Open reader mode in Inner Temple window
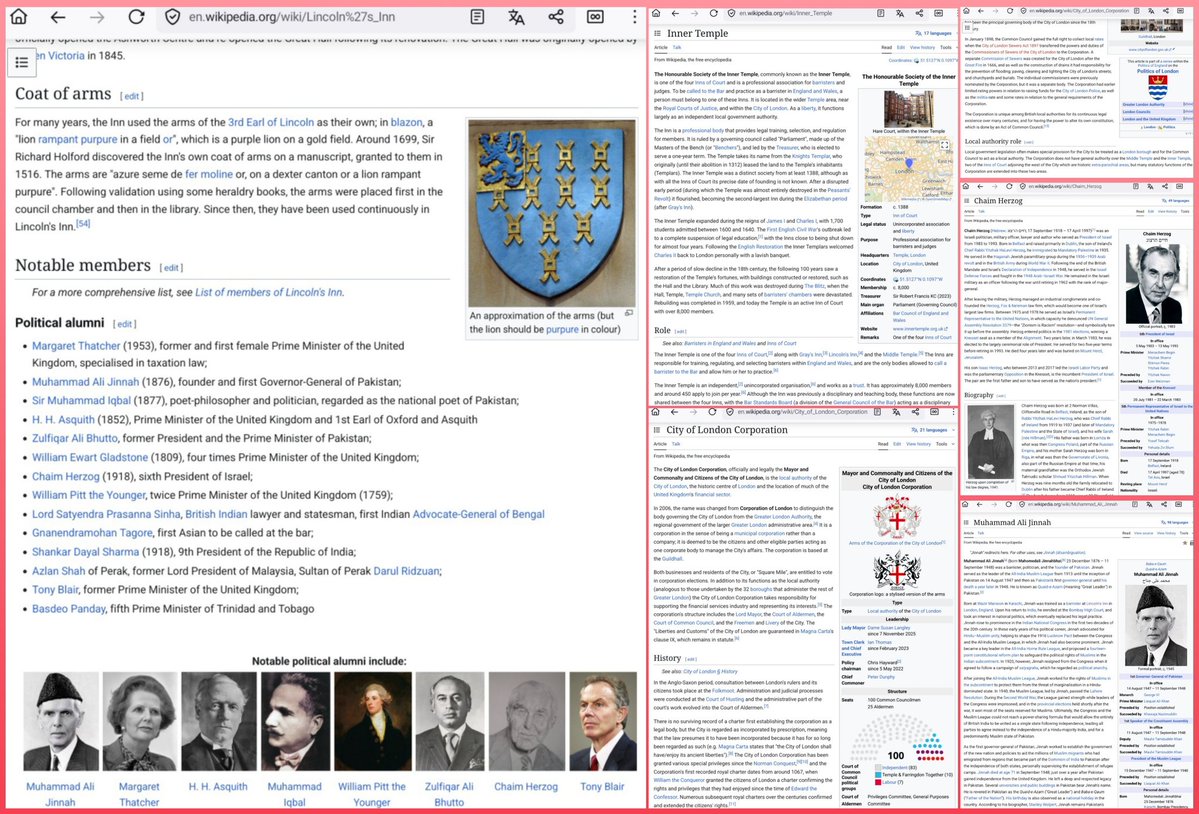Viewport: 1199px width, 814px height. pyautogui.click(x=881, y=14)
